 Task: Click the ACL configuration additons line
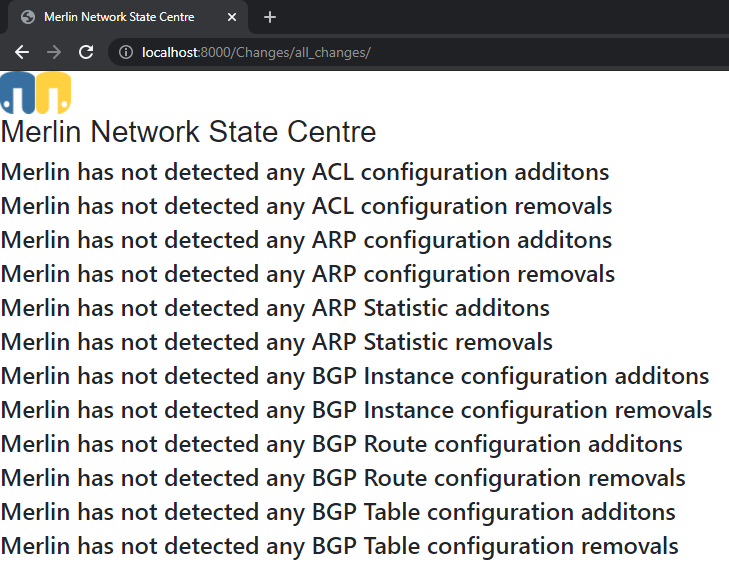tap(305, 172)
